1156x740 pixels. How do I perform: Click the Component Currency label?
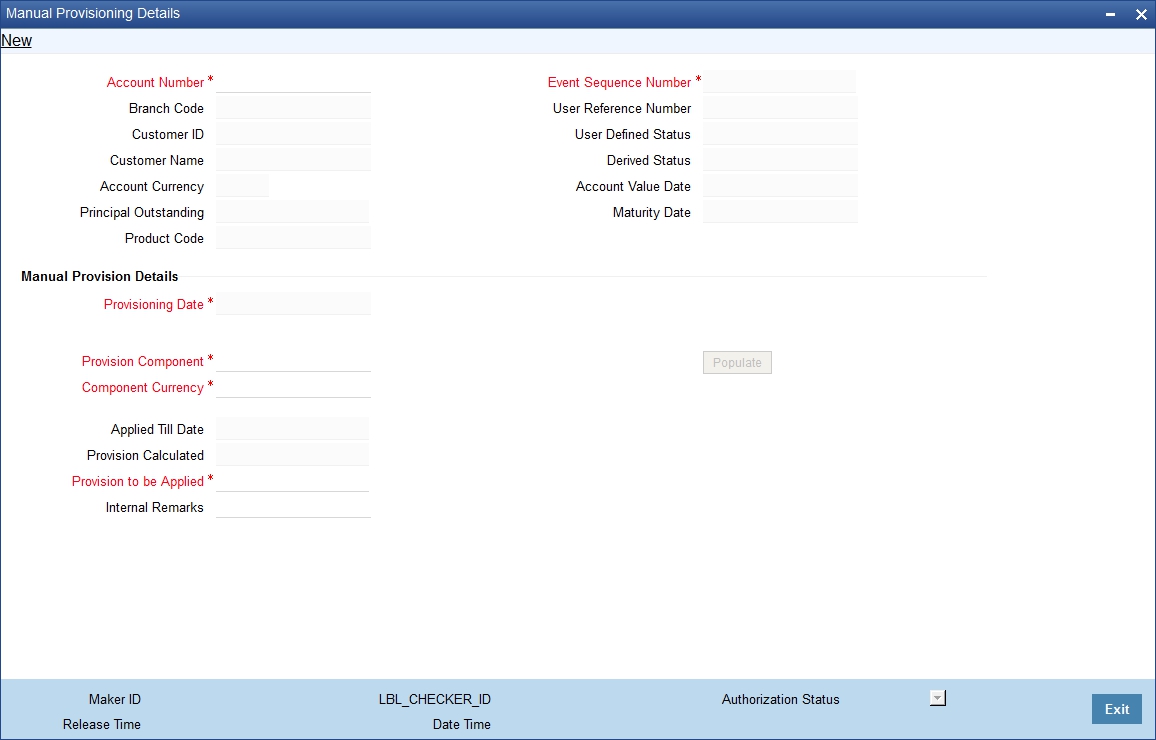click(x=142, y=387)
